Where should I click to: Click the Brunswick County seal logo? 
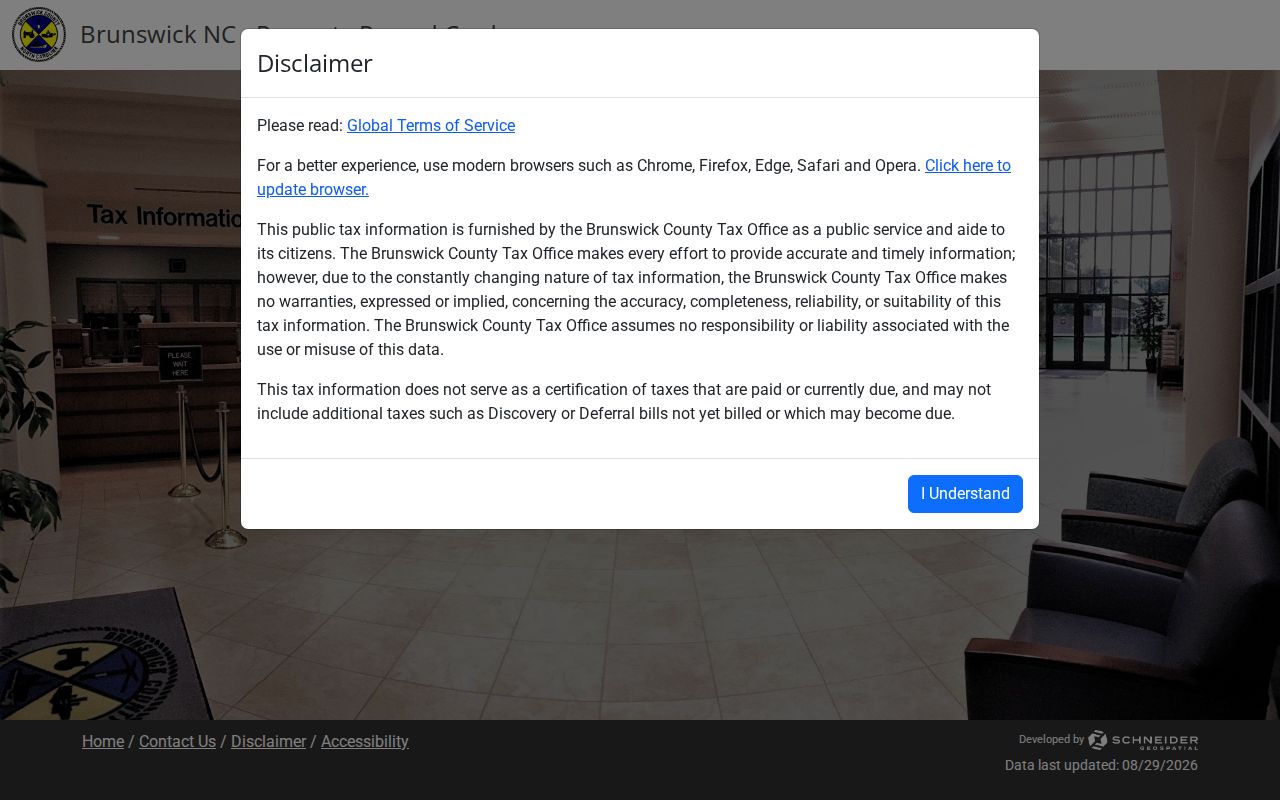pyautogui.click(x=39, y=35)
